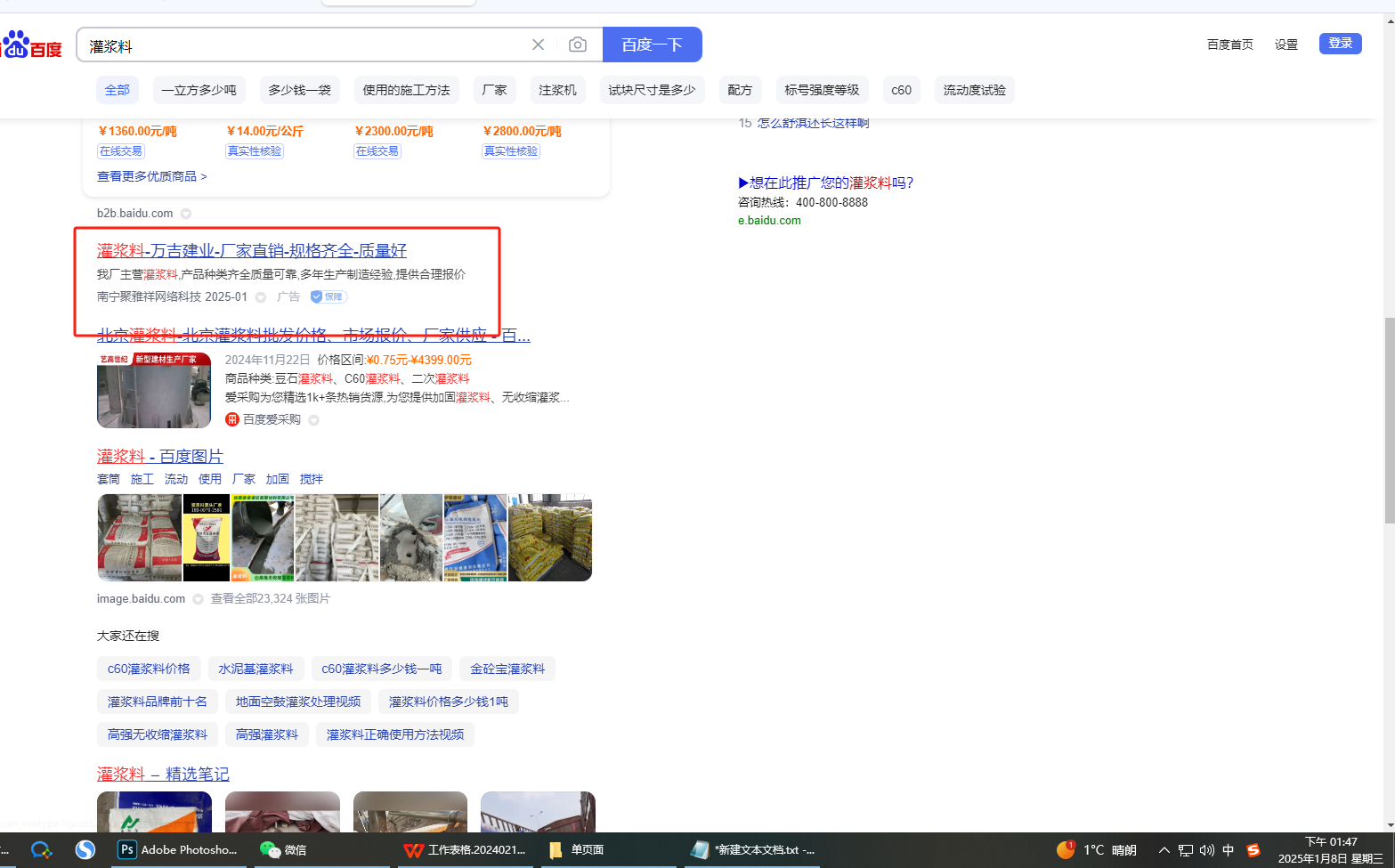Image resolution: width=1395 pixels, height=868 pixels.
Task: Show hidden system tray icons
Action: (1164, 850)
